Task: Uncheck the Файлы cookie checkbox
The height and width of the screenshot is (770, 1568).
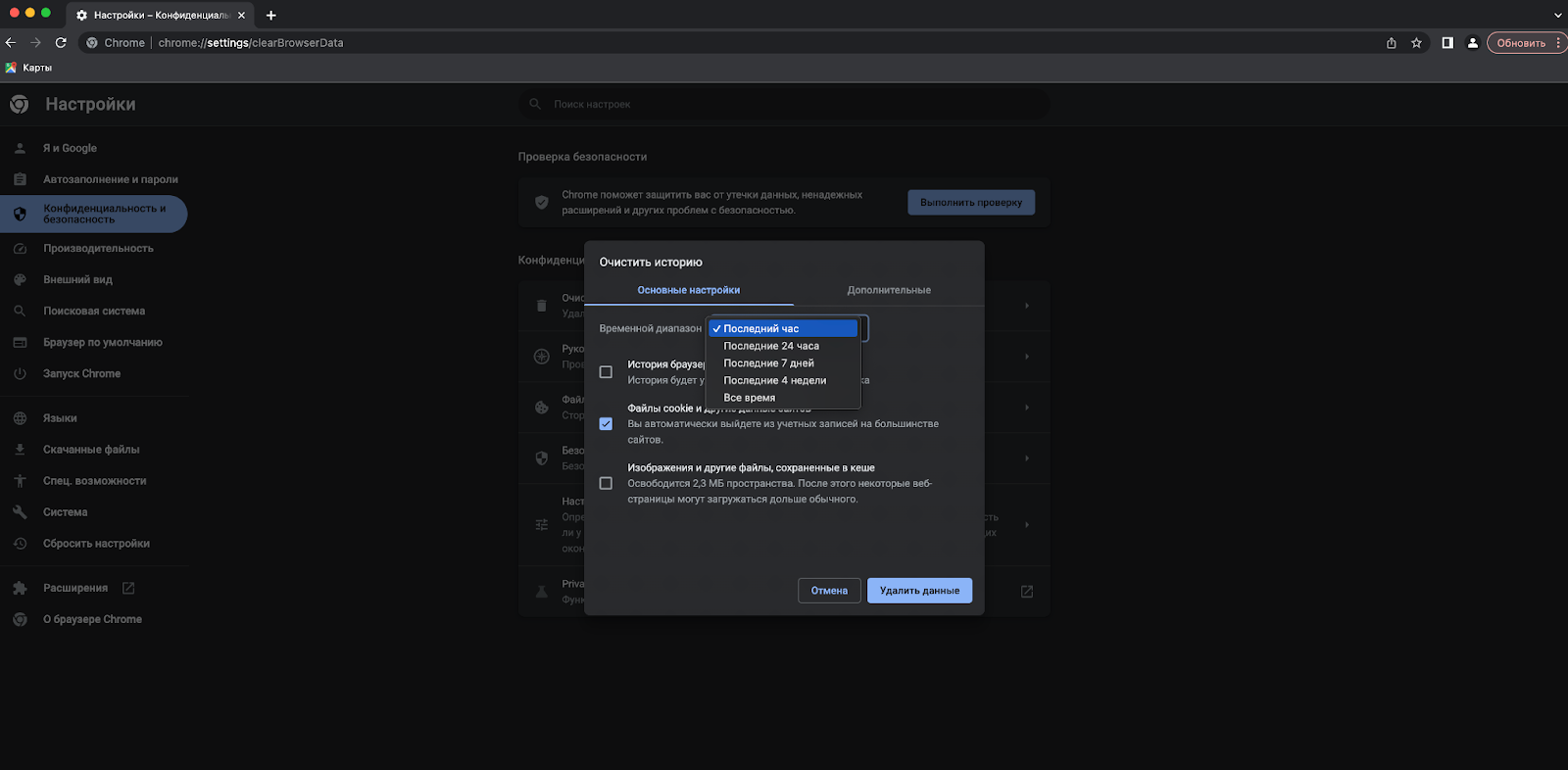Action: point(606,424)
